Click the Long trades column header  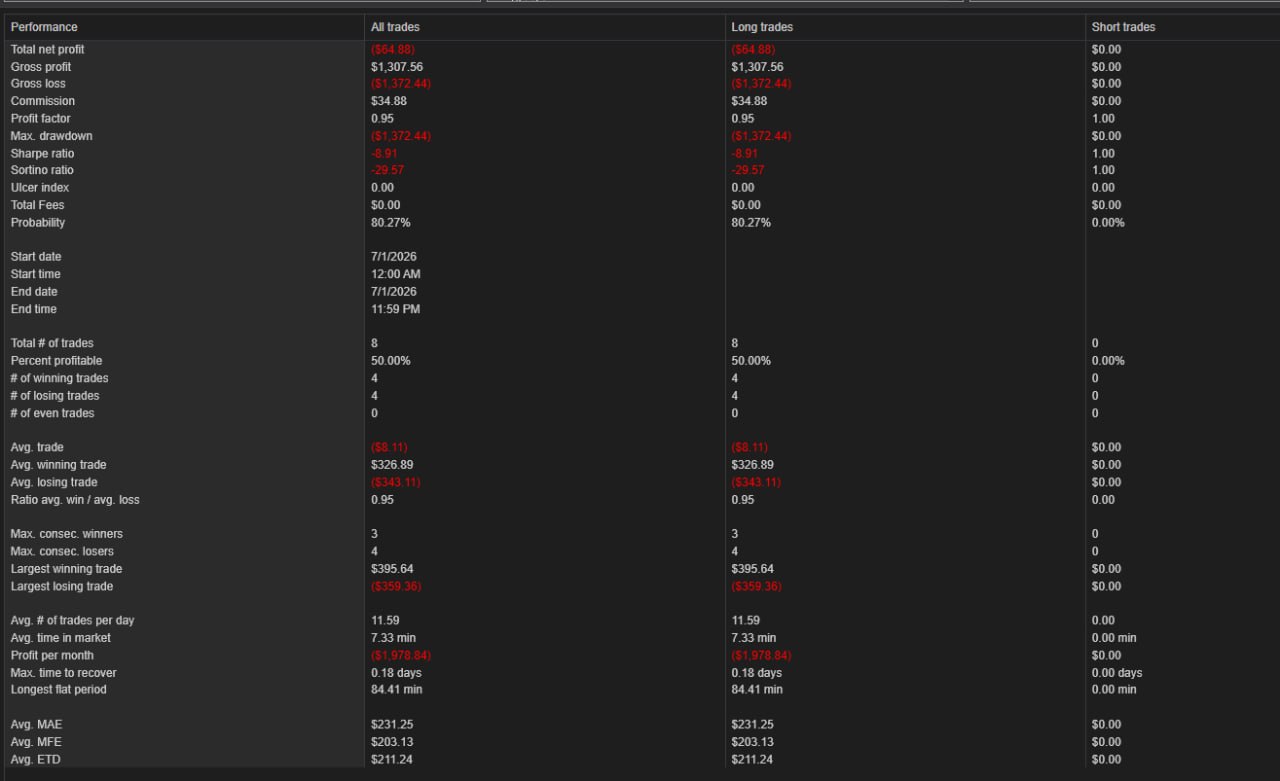(762, 27)
